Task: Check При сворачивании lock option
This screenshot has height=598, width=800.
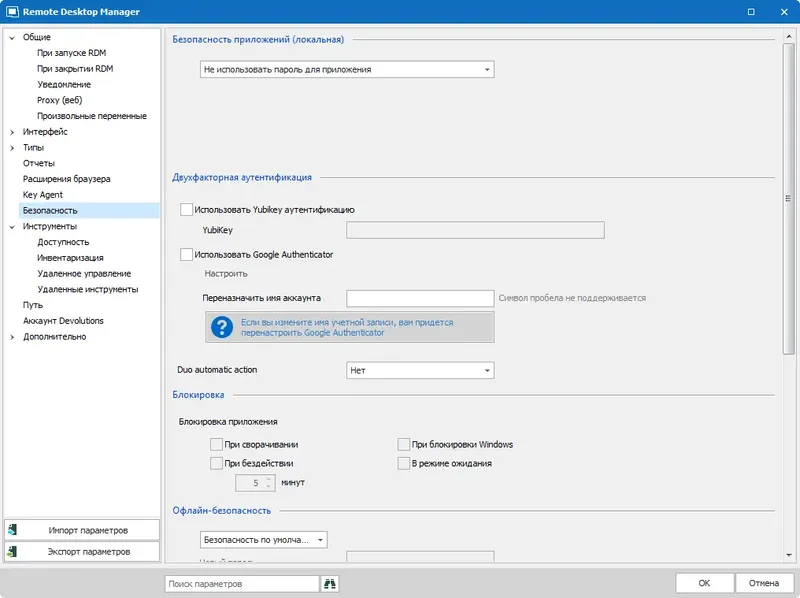Action: (x=217, y=444)
